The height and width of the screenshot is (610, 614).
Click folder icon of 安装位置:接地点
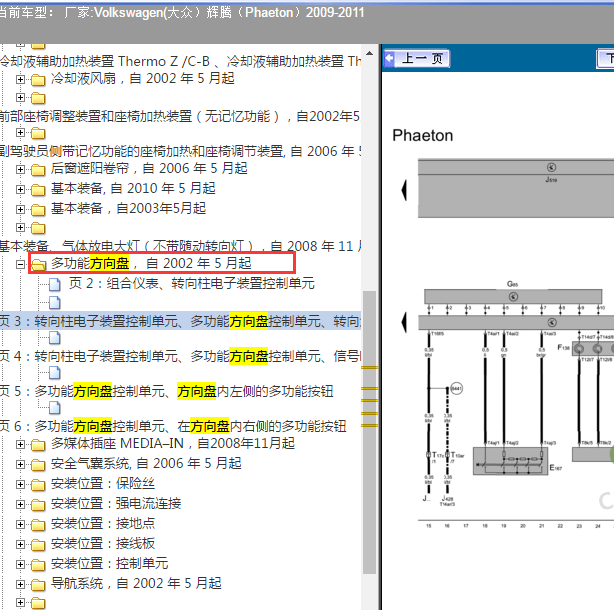(38, 525)
